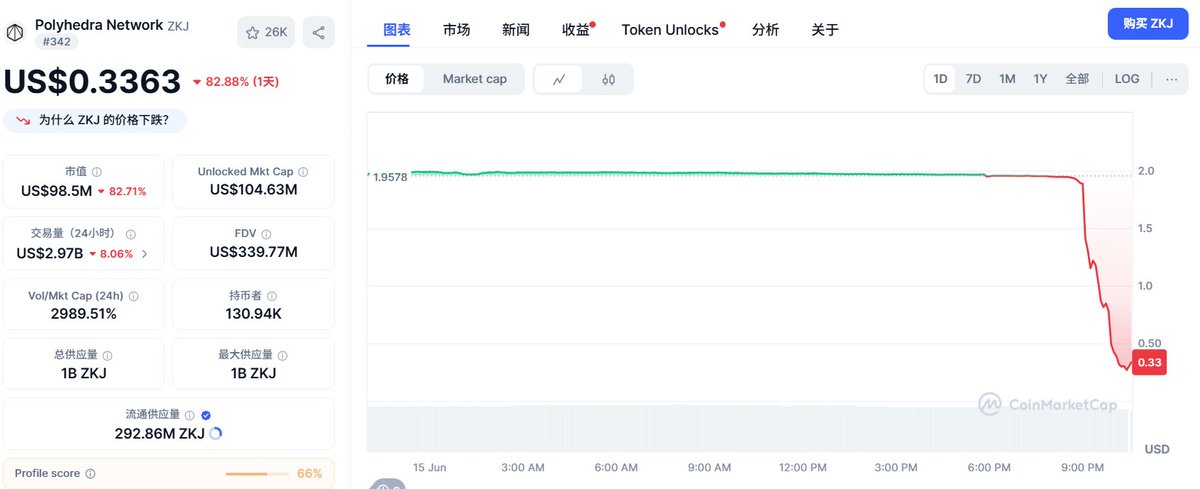
Task: Click the 购买 ZKJ button
Action: pos(1148,23)
